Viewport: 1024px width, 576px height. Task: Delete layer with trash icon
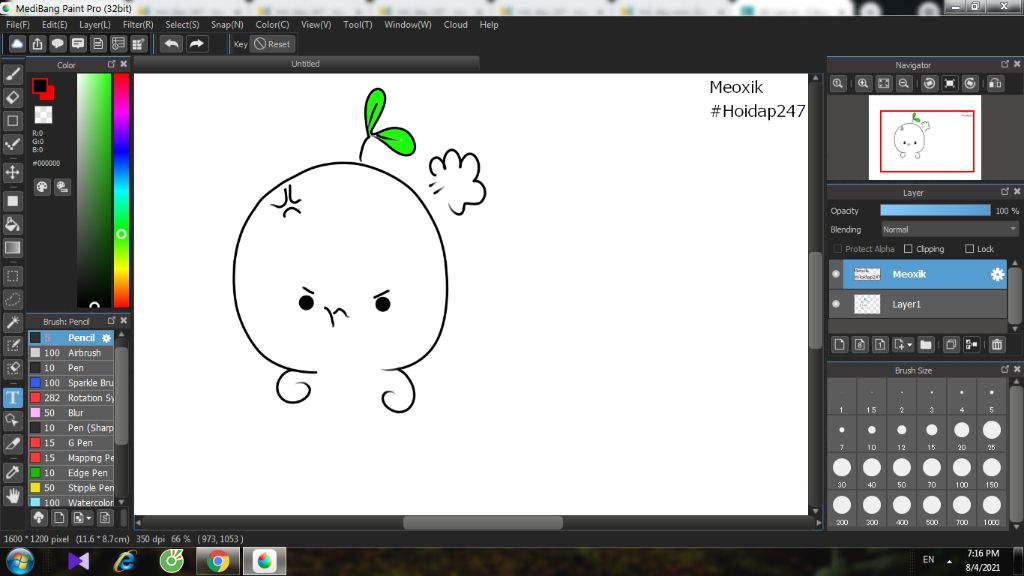pyautogui.click(x=997, y=344)
